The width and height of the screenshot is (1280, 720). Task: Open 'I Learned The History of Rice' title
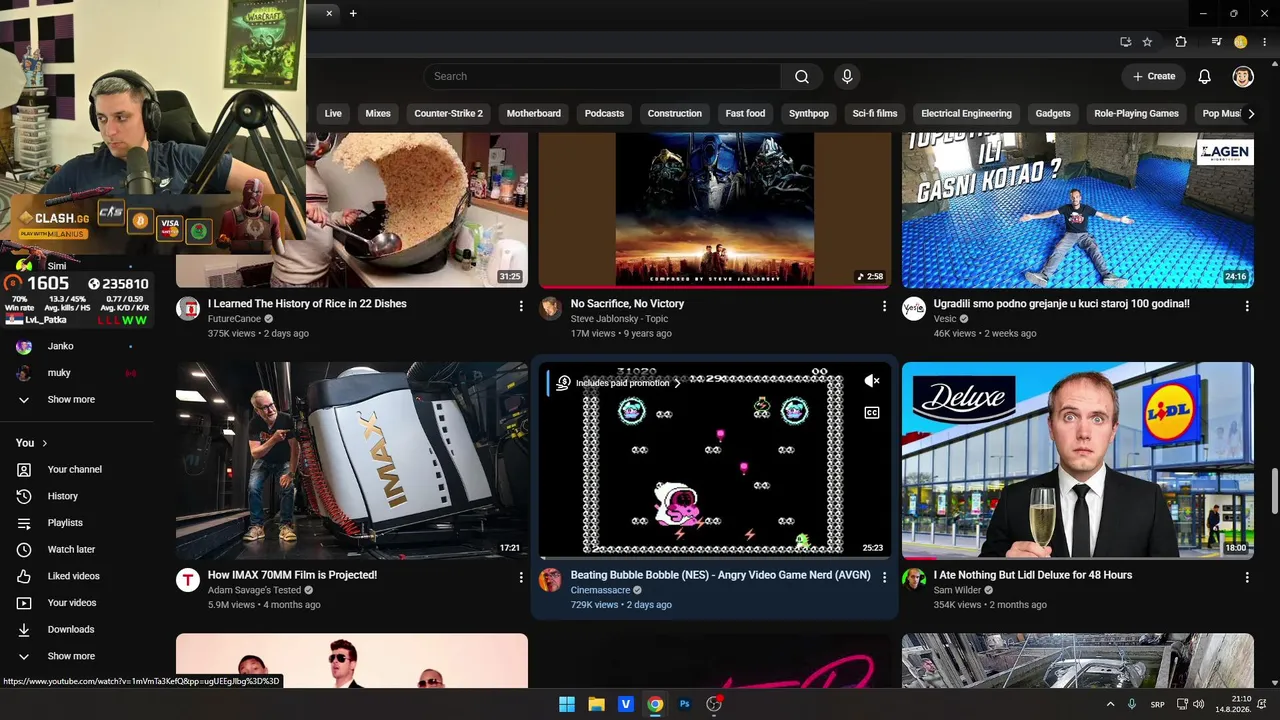307,304
